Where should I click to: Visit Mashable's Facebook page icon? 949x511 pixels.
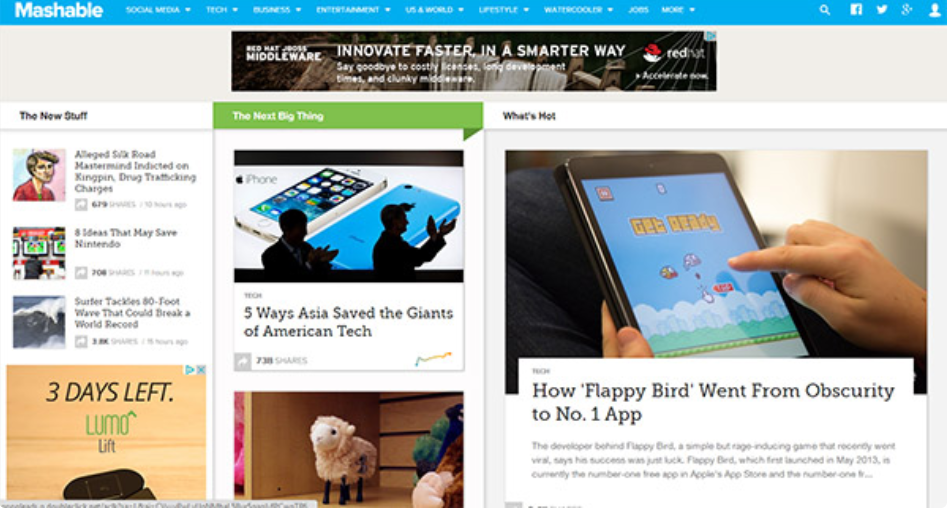[x=856, y=9]
